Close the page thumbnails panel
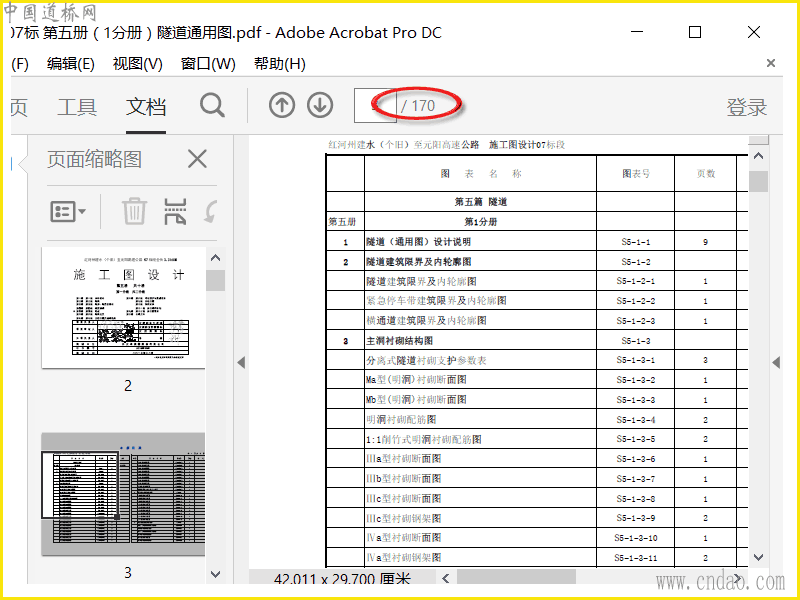800x600 pixels. [x=197, y=159]
